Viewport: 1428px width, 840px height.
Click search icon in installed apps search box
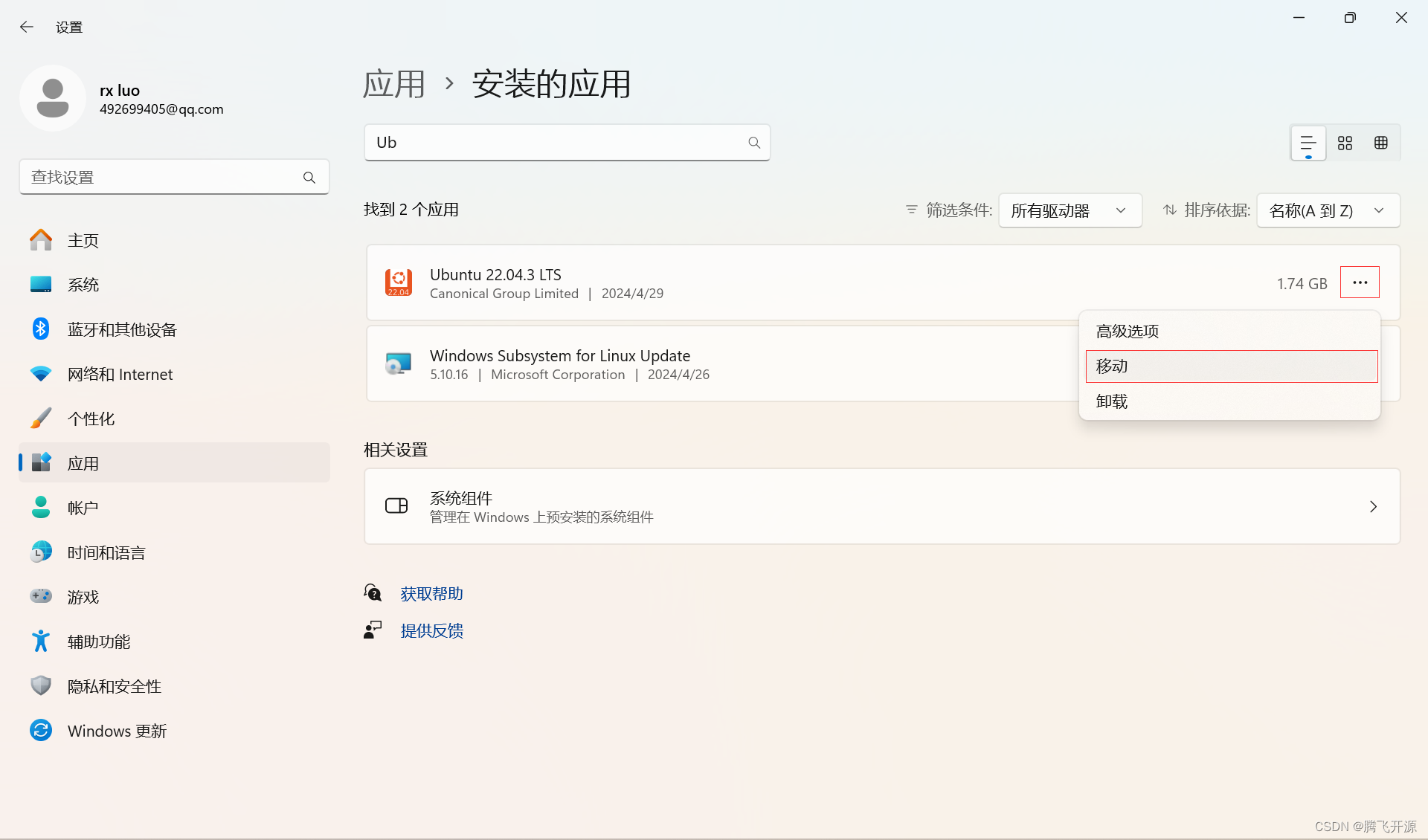point(754,143)
